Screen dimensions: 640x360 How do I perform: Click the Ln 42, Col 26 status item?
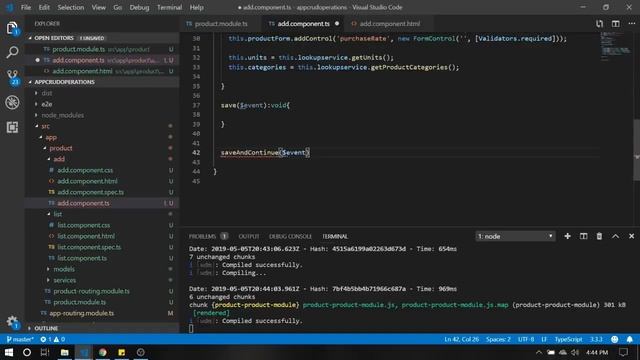(461, 339)
